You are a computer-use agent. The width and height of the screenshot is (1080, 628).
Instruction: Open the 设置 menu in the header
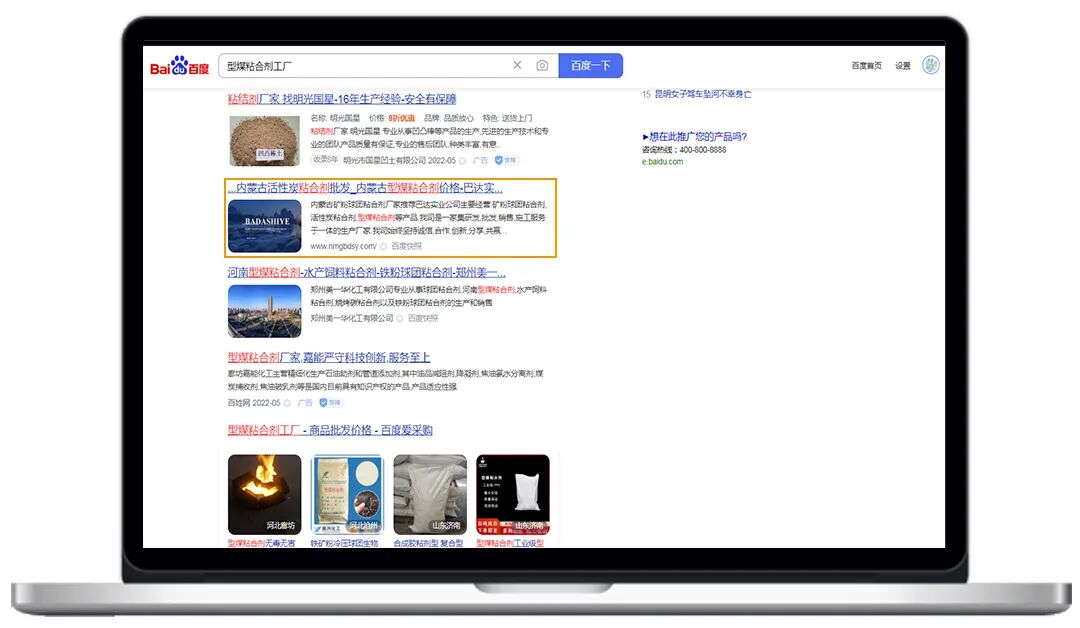pos(902,65)
